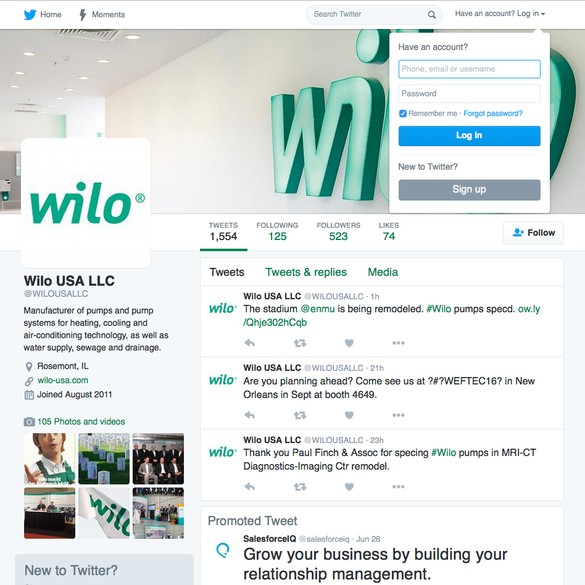Screen dimensions: 585x585
Task: Open the group photo thumbnail of seated men
Action: click(x=158, y=459)
